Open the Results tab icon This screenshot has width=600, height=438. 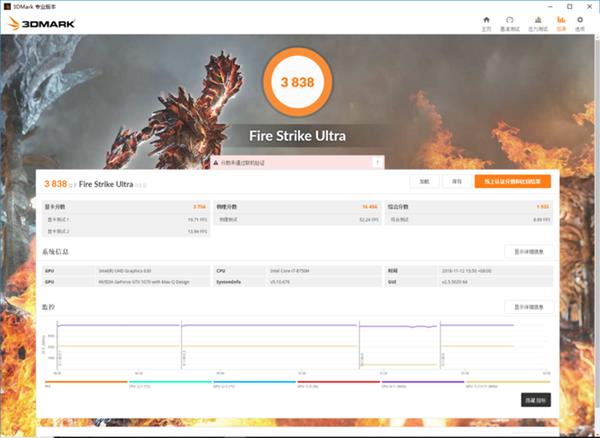click(561, 22)
